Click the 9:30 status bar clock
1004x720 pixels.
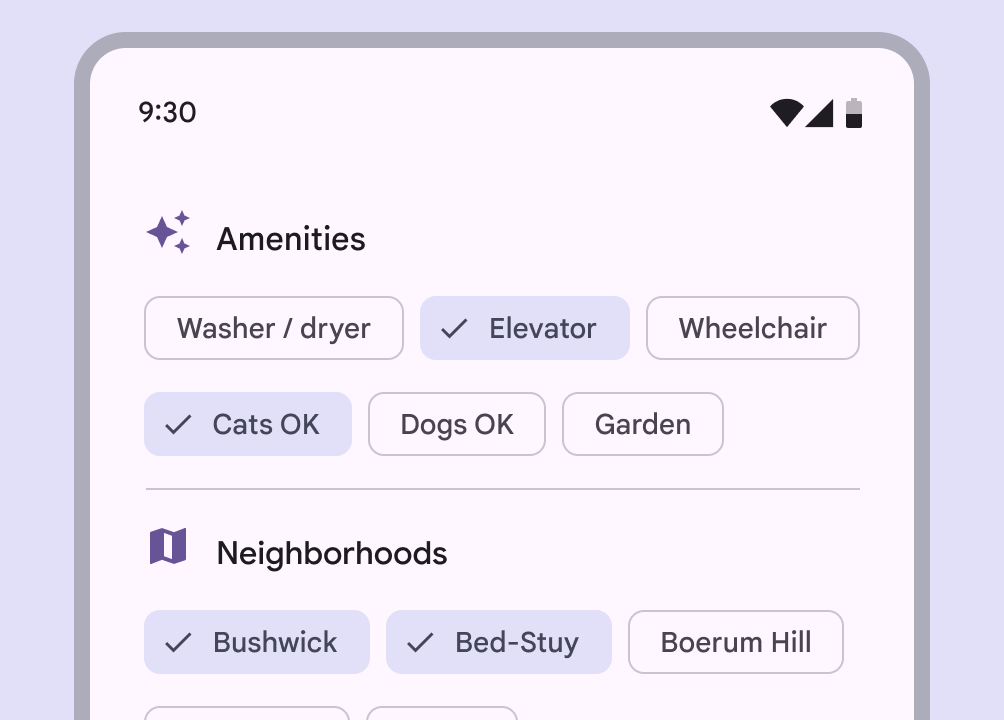pyautogui.click(x=167, y=112)
